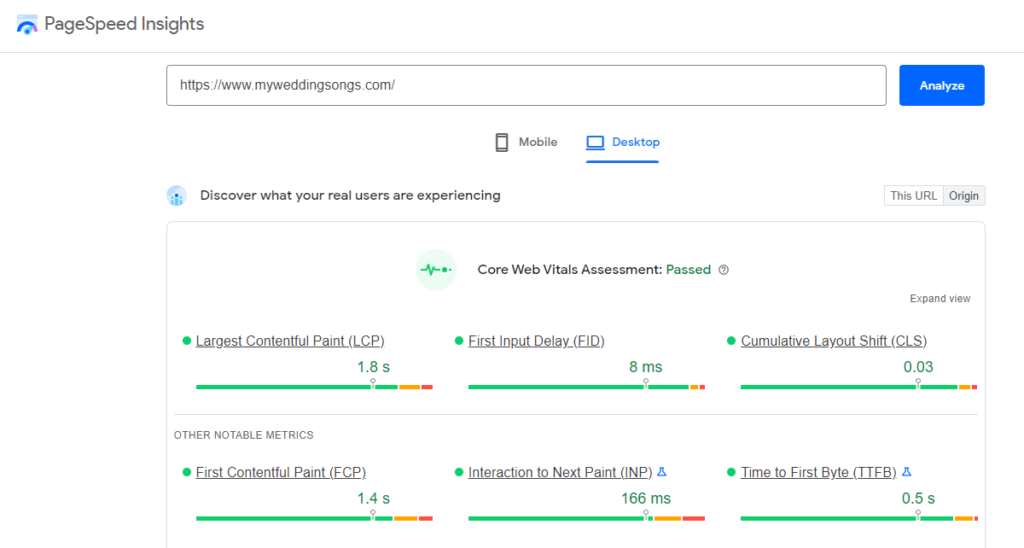Click the FID value 8 ms
Screen dimensions: 1024x548
[x=646, y=367]
